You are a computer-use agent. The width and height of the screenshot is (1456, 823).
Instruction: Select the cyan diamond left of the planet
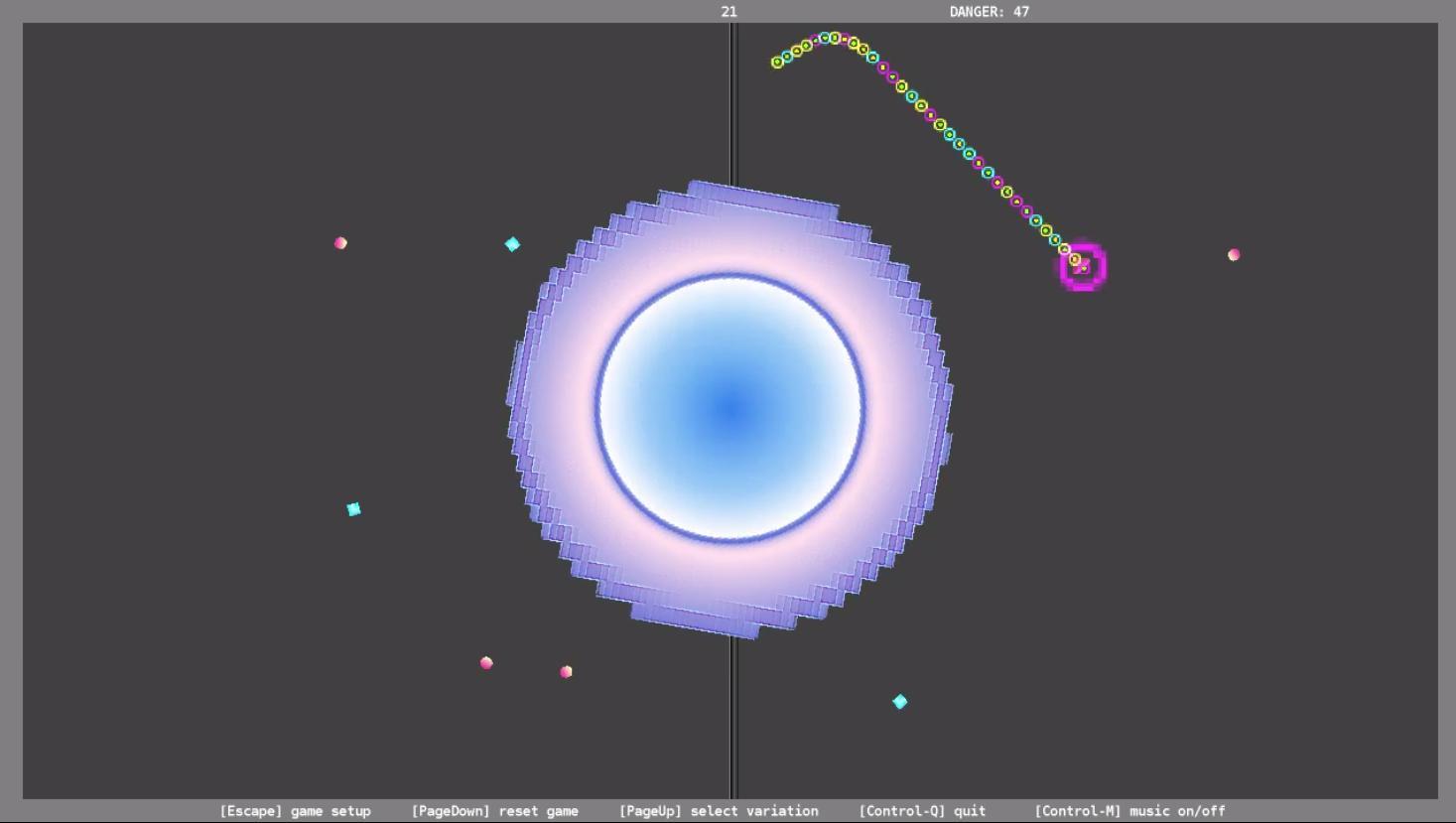coord(513,243)
